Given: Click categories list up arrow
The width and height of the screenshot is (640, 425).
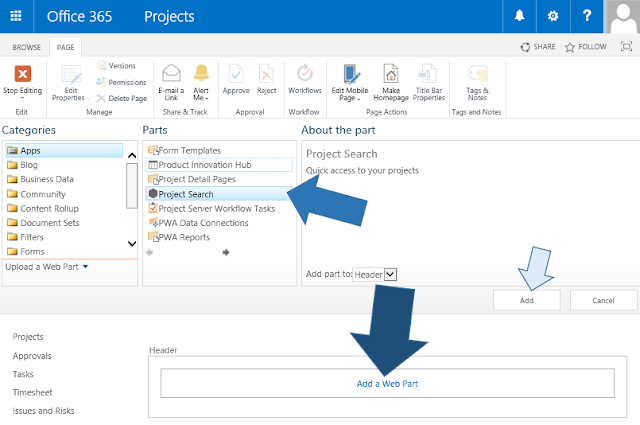Looking at the screenshot, I should [132, 155].
